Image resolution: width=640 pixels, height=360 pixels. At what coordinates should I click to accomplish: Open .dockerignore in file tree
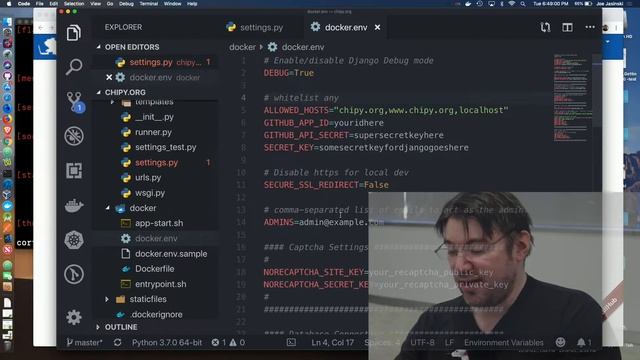tap(157, 314)
